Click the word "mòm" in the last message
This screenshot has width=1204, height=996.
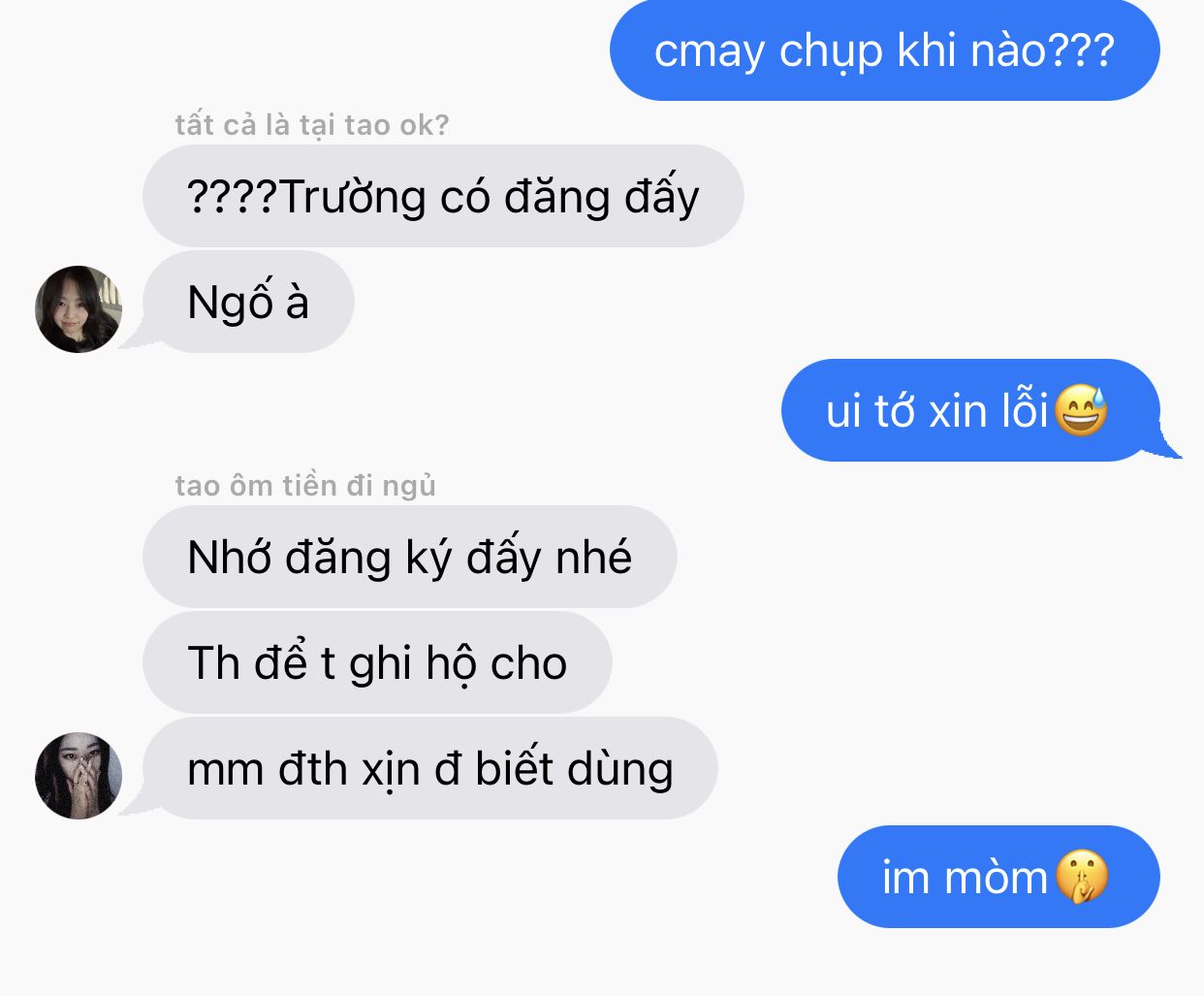click(996, 878)
